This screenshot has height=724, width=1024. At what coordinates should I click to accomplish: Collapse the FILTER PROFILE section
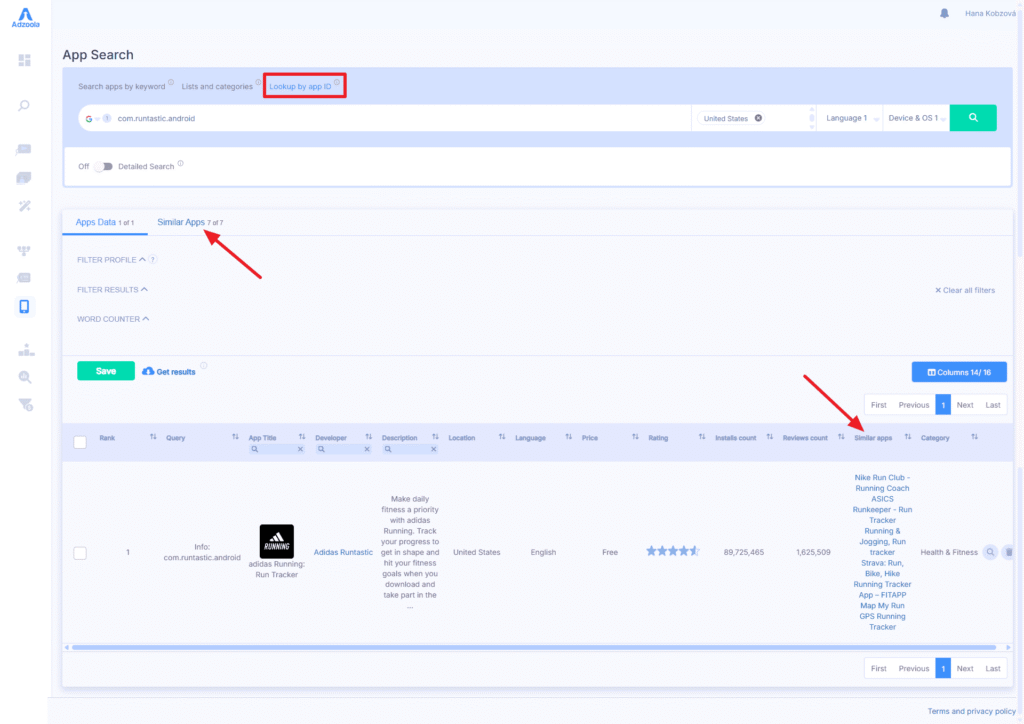point(141,259)
